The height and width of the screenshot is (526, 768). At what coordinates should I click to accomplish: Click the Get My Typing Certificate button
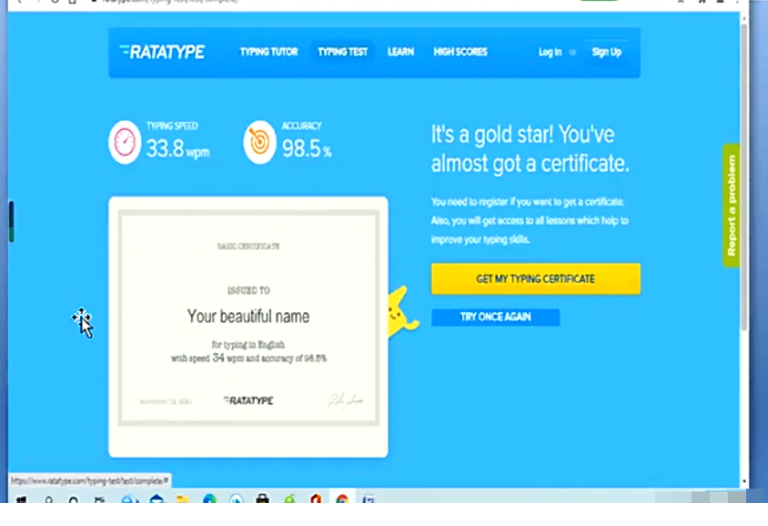[x=535, y=279]
